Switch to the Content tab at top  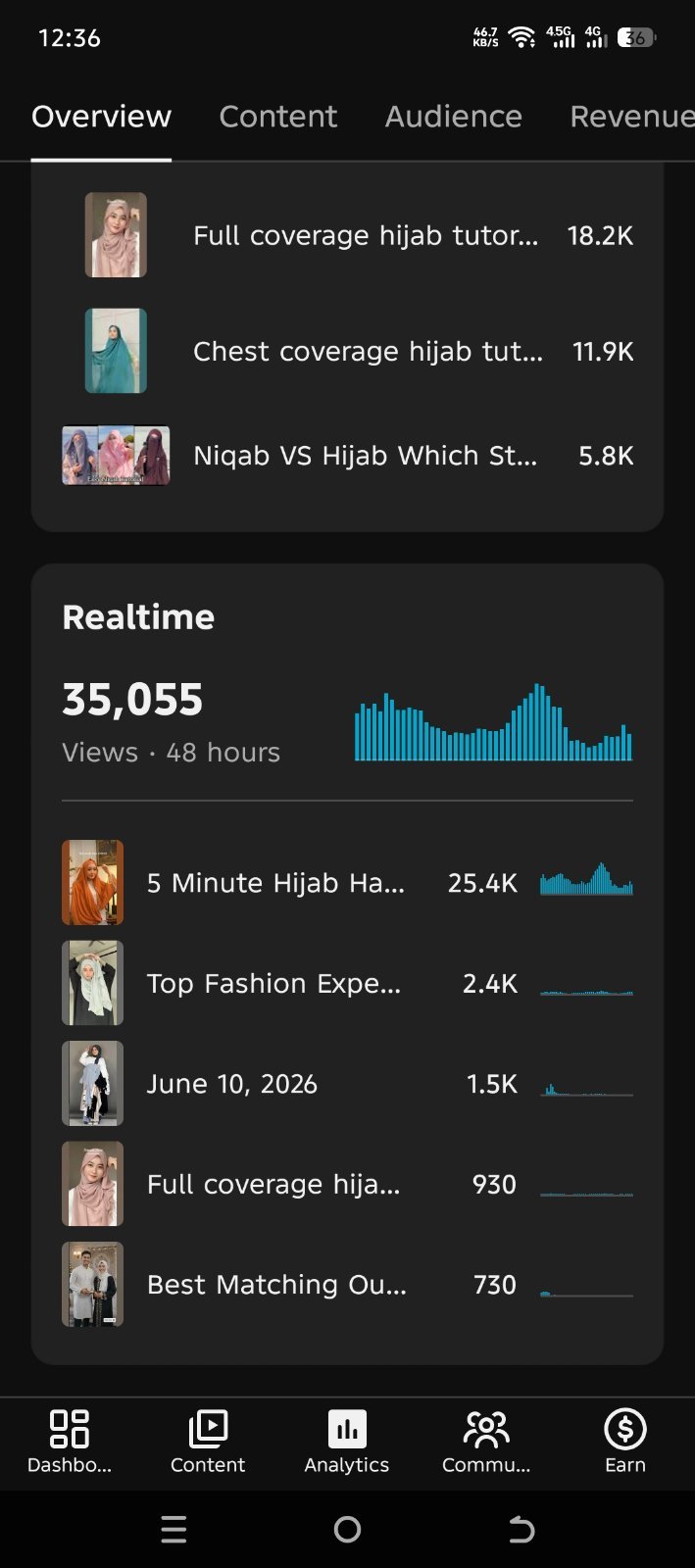[277, 116]
